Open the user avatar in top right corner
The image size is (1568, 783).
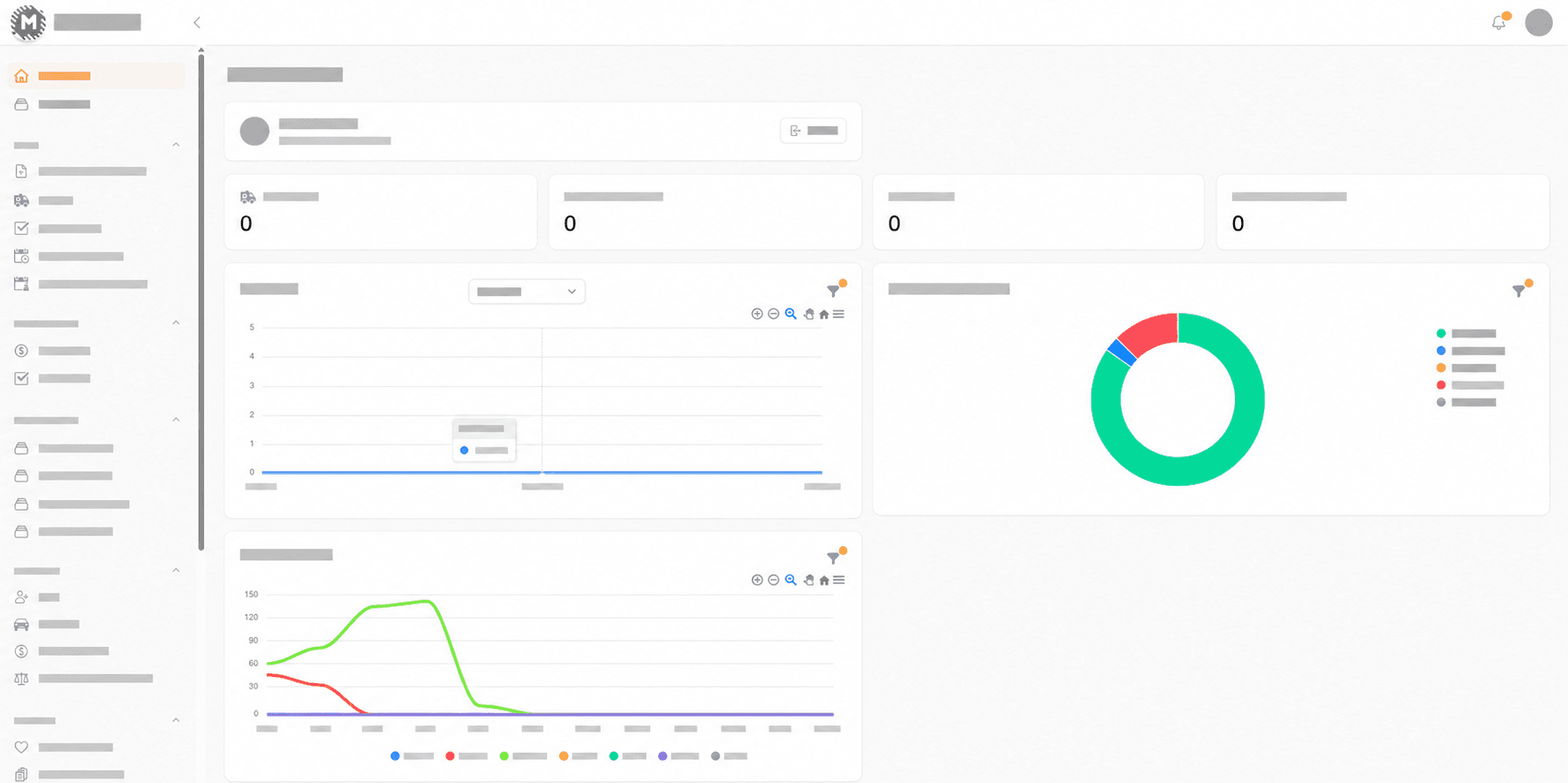click(x=1538, y=23)
